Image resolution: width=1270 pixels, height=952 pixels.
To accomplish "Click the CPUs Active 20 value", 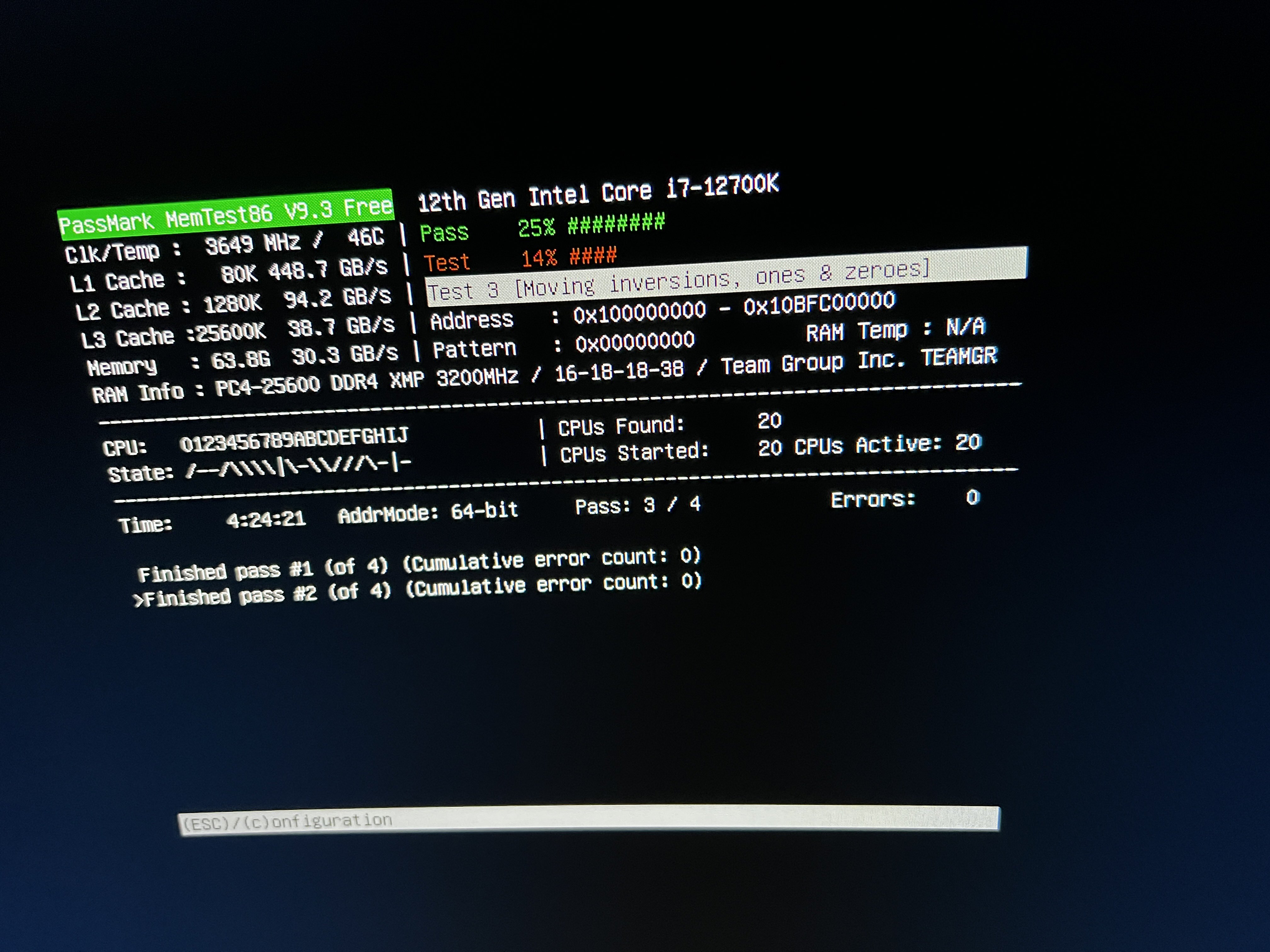I will pos(969,442).
